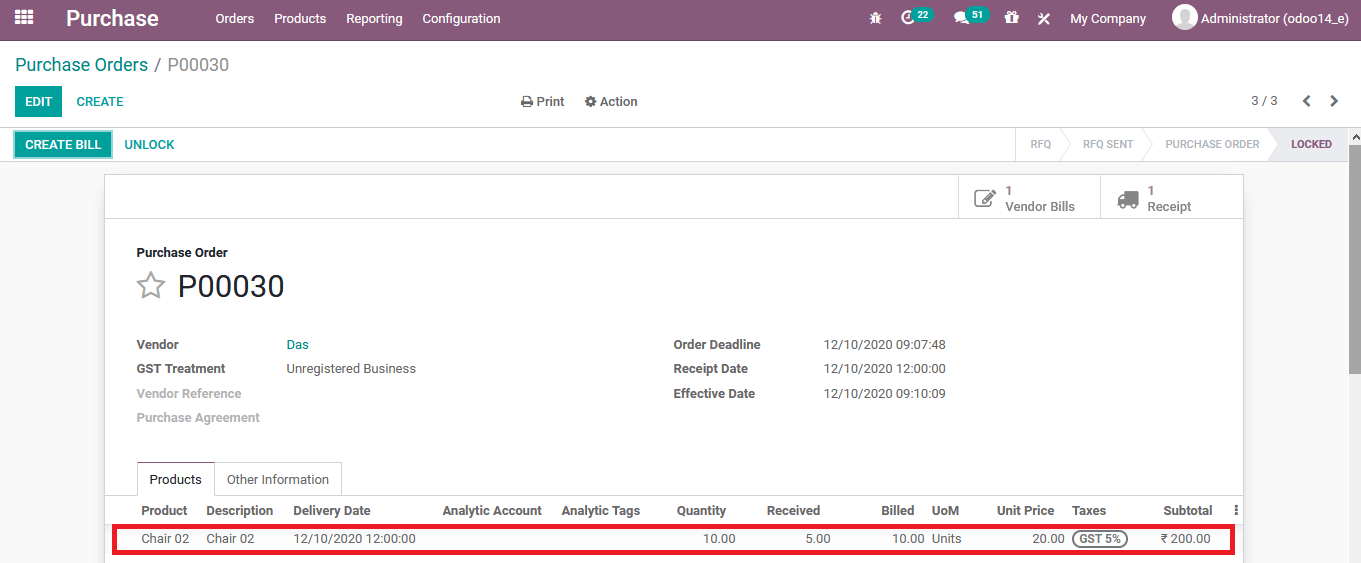Viewport: 1361px width, 563px height.
Task: Click the Unit Price column header
Action: (1025, 510)
